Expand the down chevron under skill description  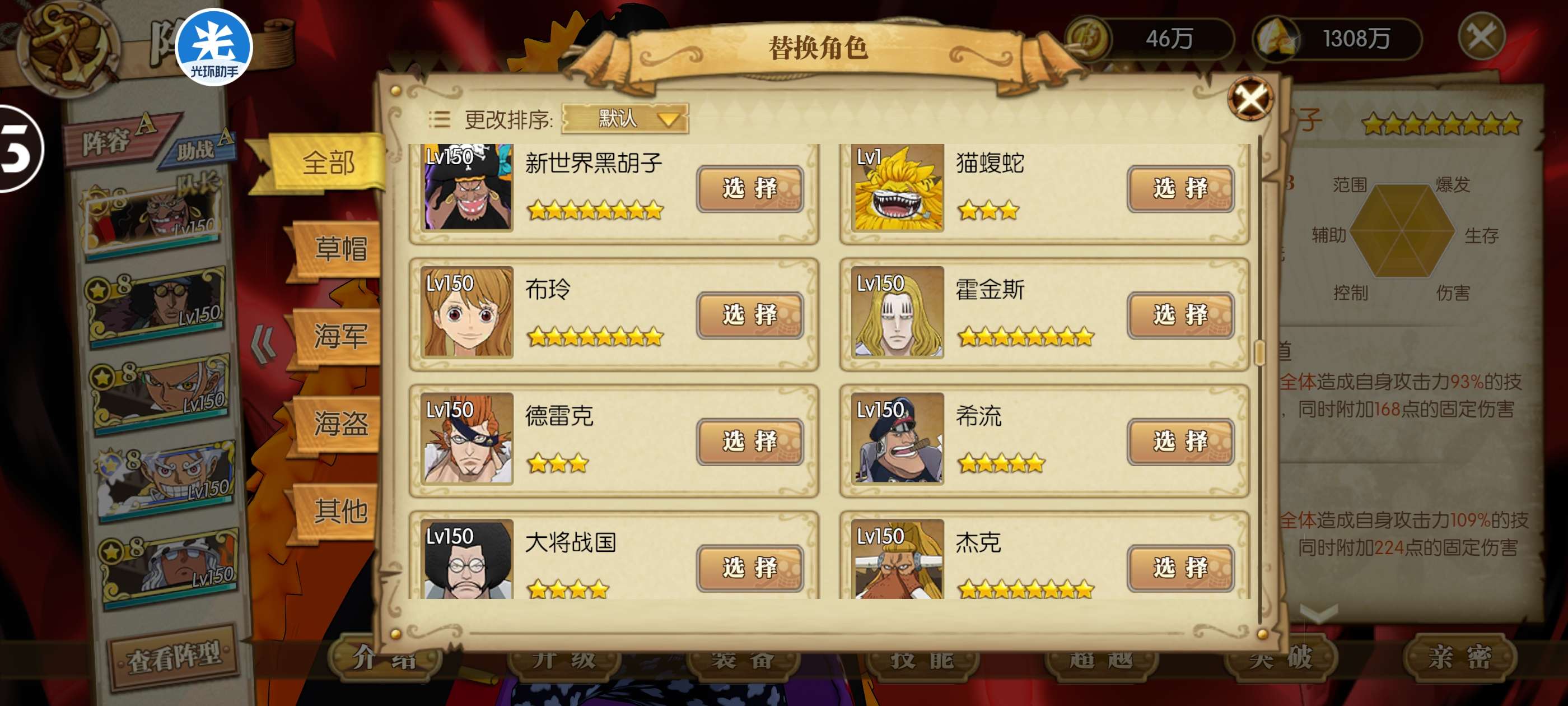(x=1318, y=613)
